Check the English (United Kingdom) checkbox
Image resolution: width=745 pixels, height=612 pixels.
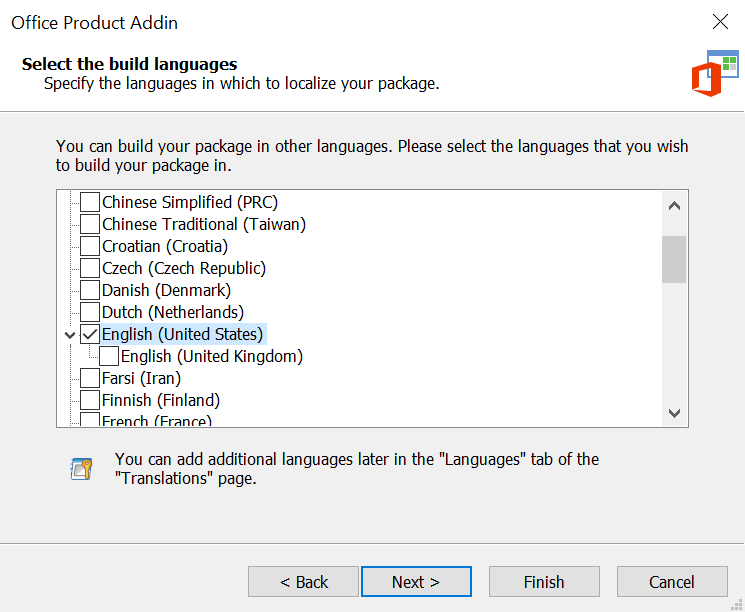pos(109,356)
